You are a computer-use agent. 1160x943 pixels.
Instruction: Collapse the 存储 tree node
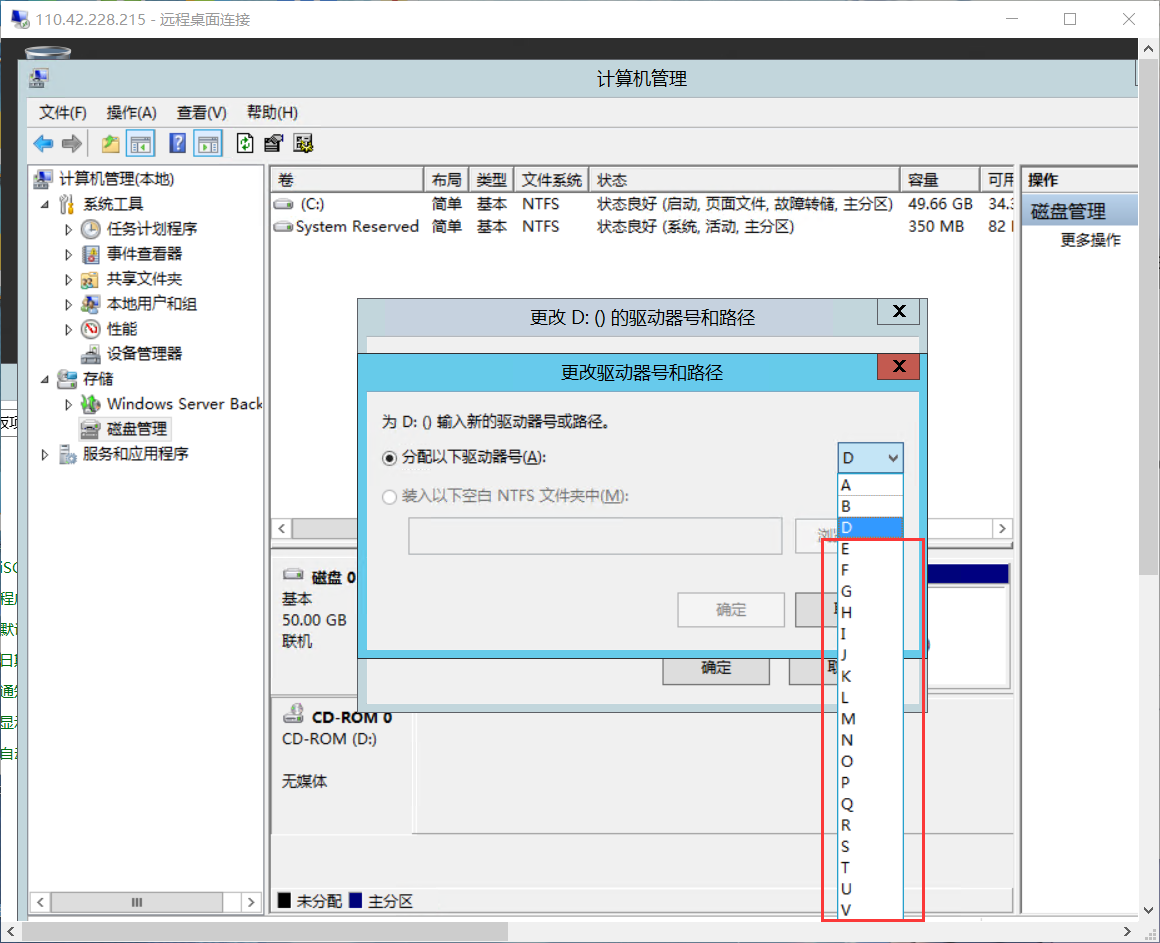44,379
